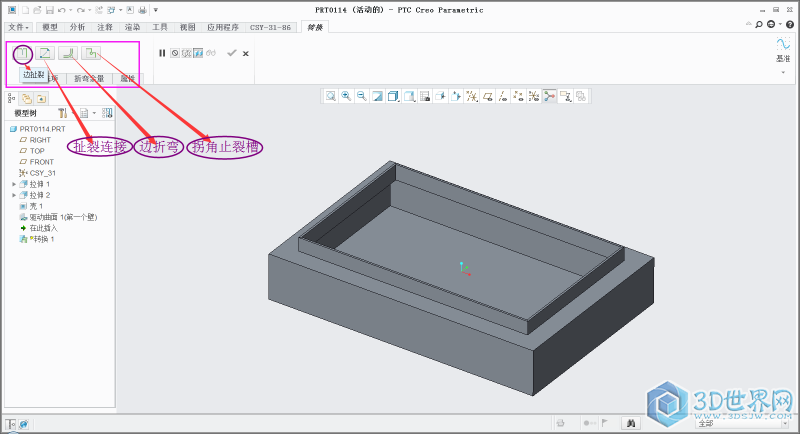Screen dimensions: 800x434
Task: Expand 拉伸 2 feature node
Action: (14, 195)
